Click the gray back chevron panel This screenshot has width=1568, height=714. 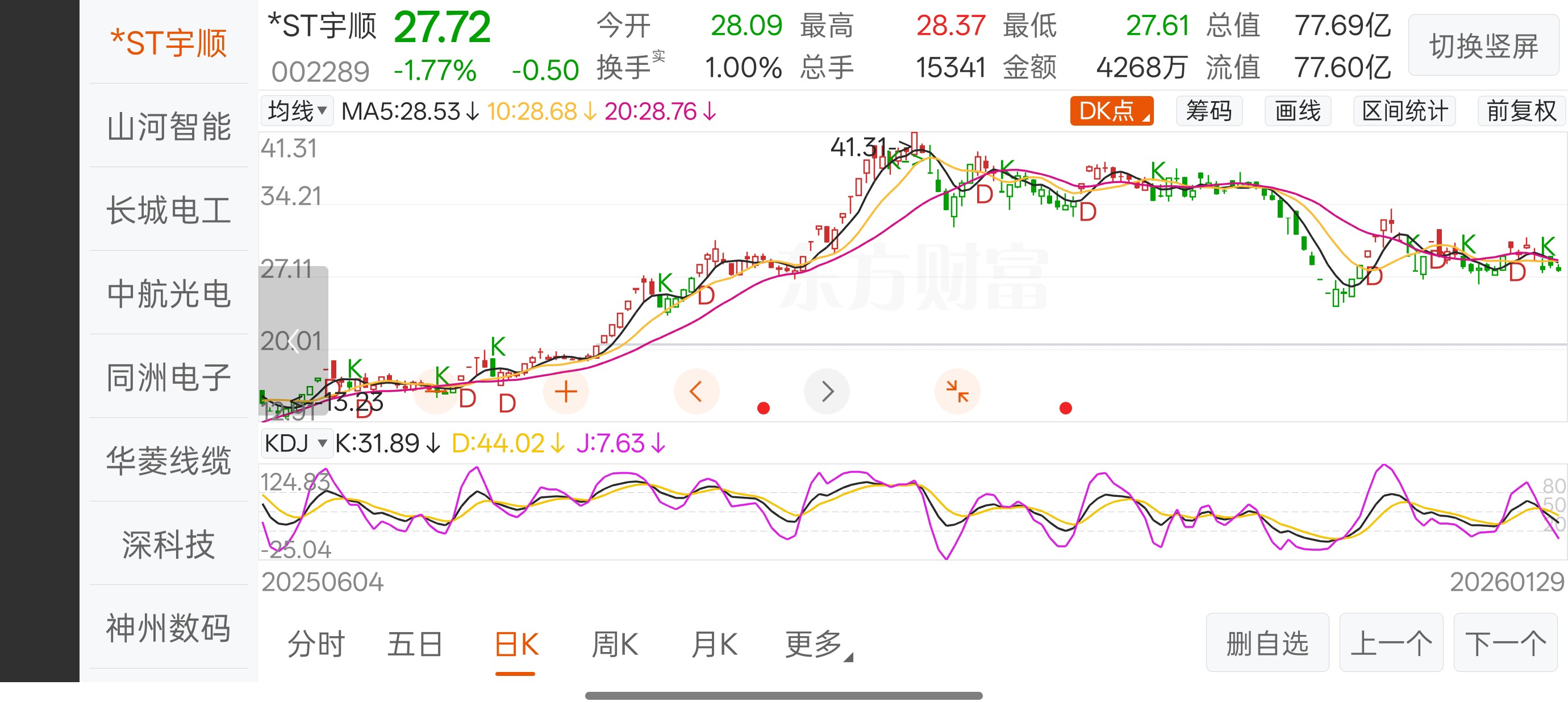point(293,341)
